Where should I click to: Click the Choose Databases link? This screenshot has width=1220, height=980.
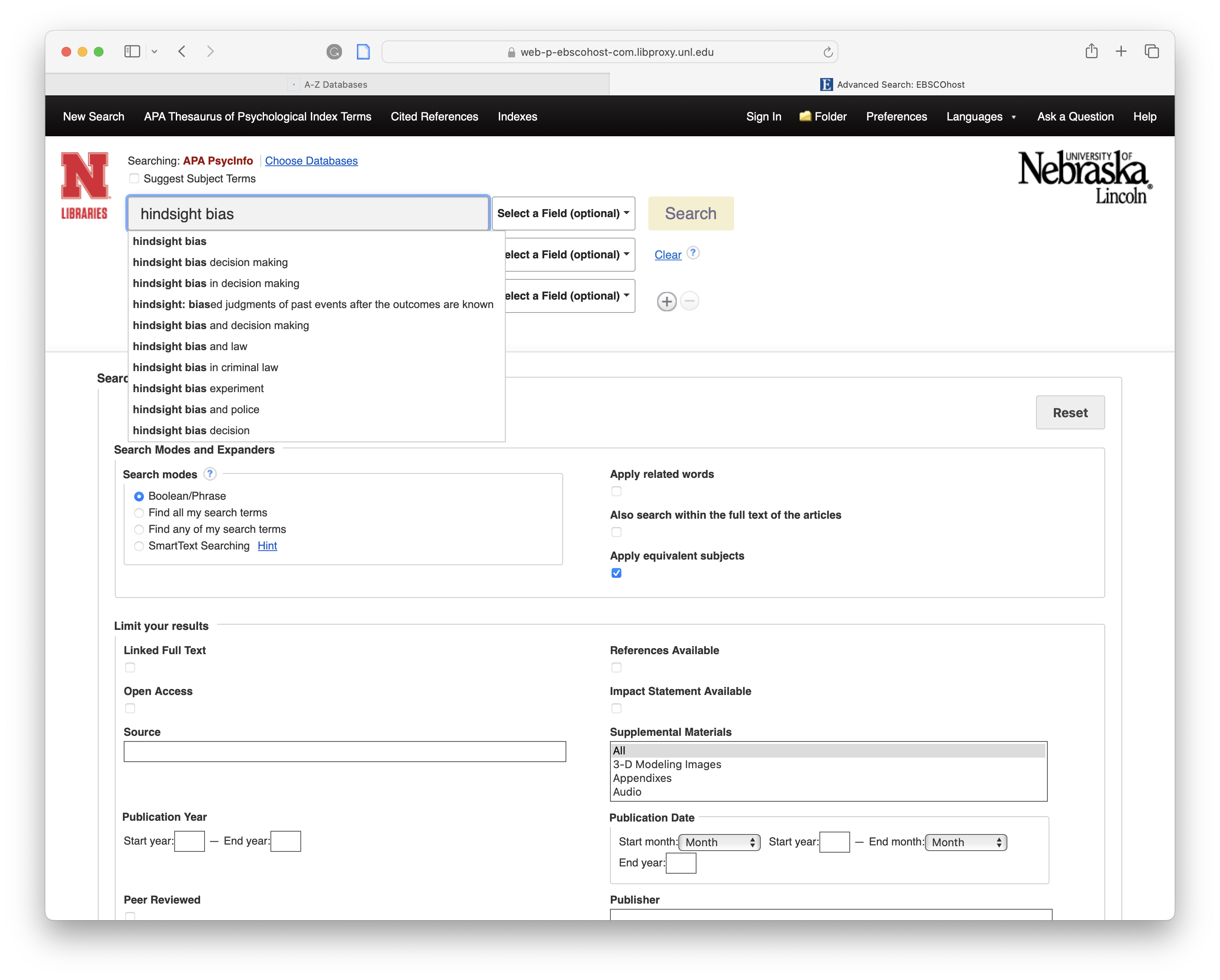pos(311,161)
